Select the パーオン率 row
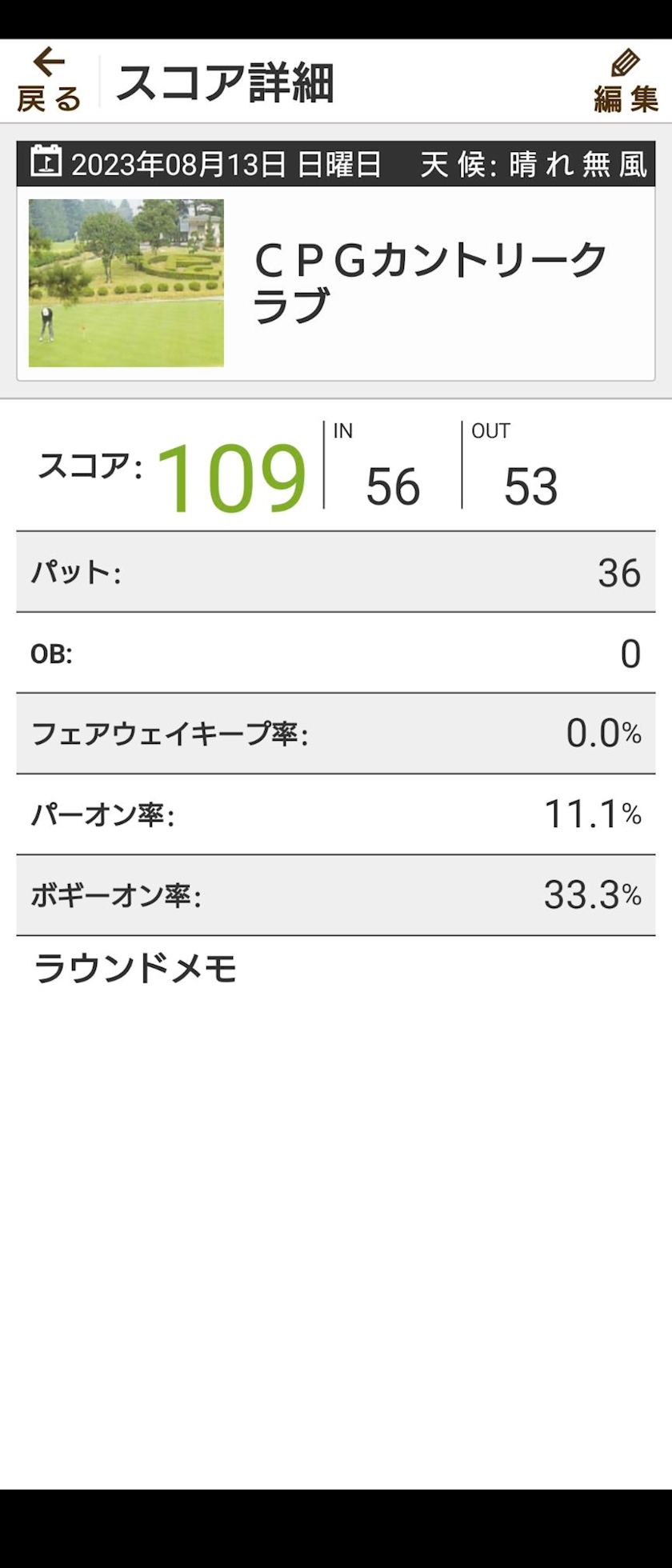The height and width of the screenshot is (1568, 672). [336, 814]
